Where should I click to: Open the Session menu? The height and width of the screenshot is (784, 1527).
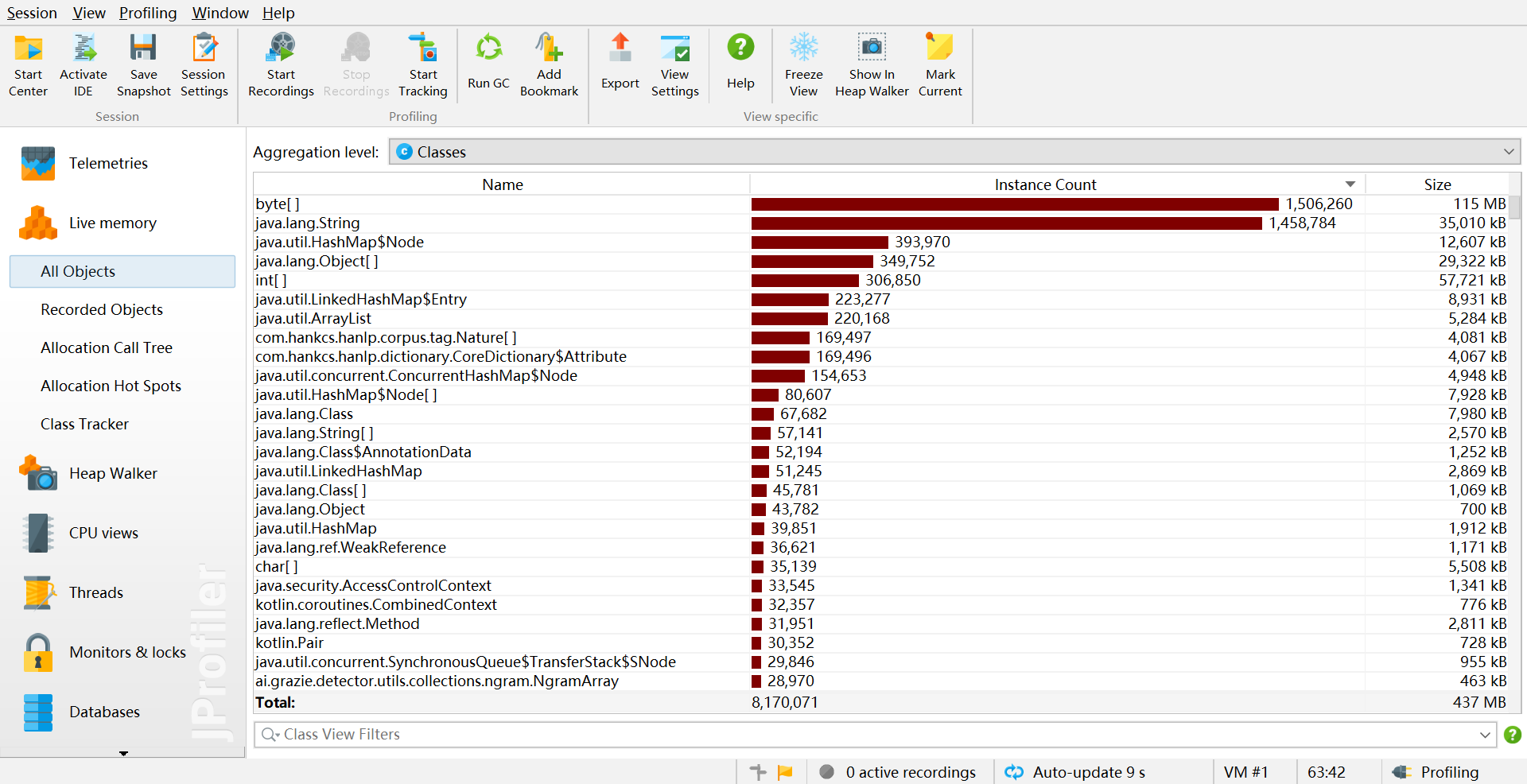click(x=32, y=13)
